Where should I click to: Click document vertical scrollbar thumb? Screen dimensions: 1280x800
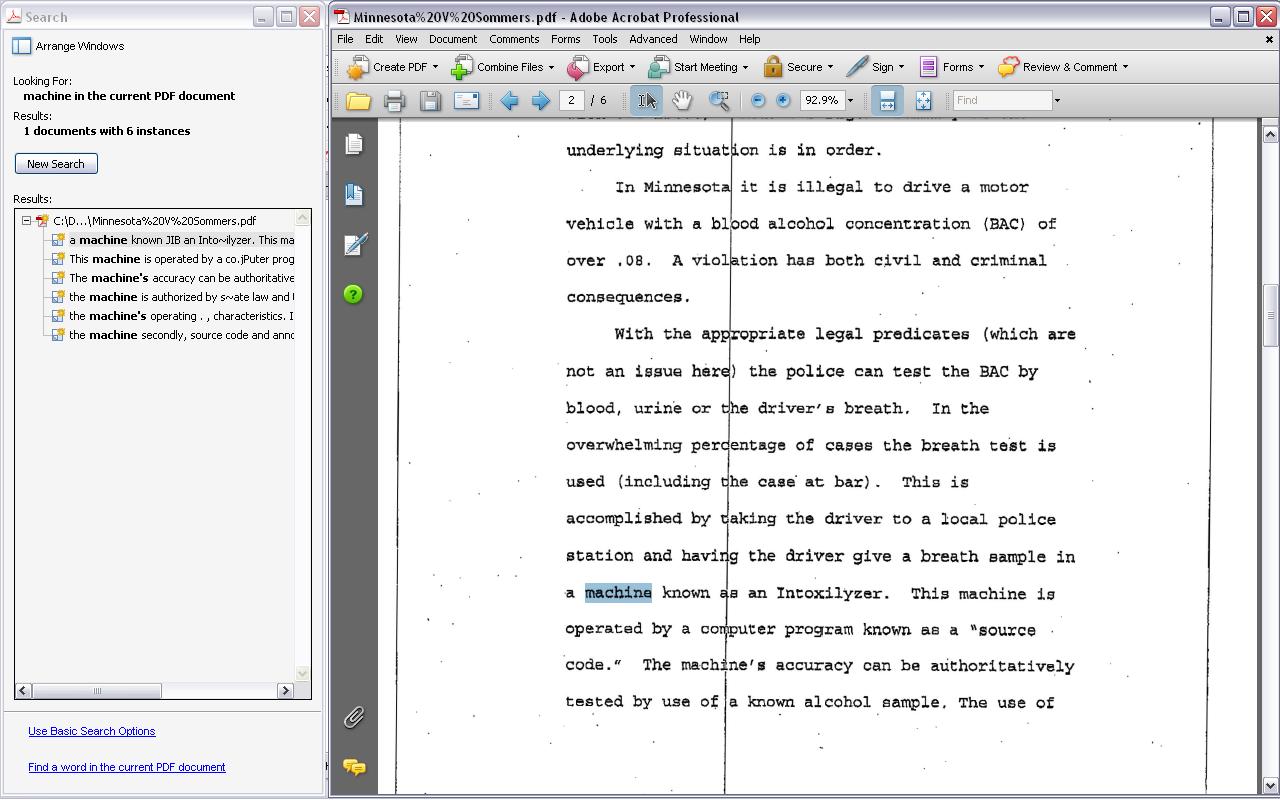click(1270, 316)
